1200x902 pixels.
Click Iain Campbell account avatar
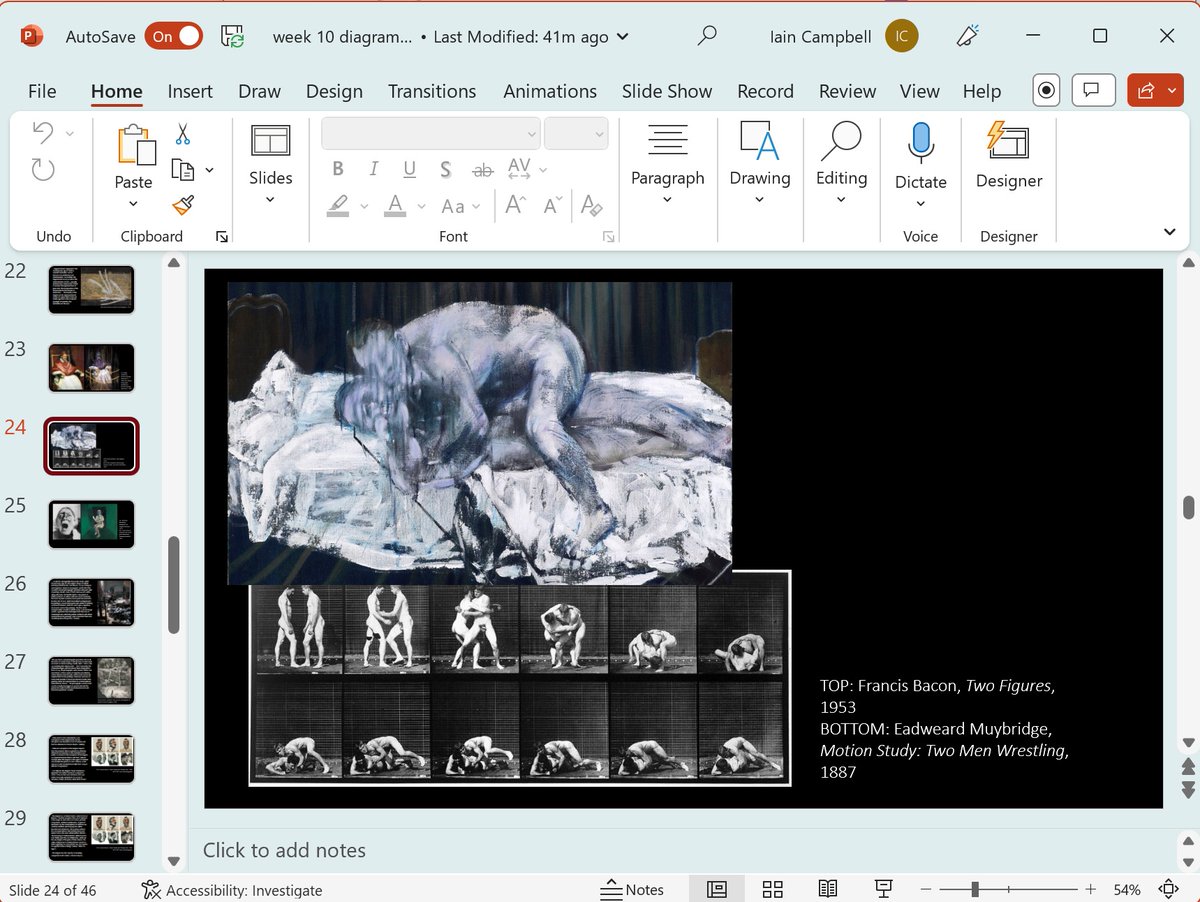coord(901,37)
